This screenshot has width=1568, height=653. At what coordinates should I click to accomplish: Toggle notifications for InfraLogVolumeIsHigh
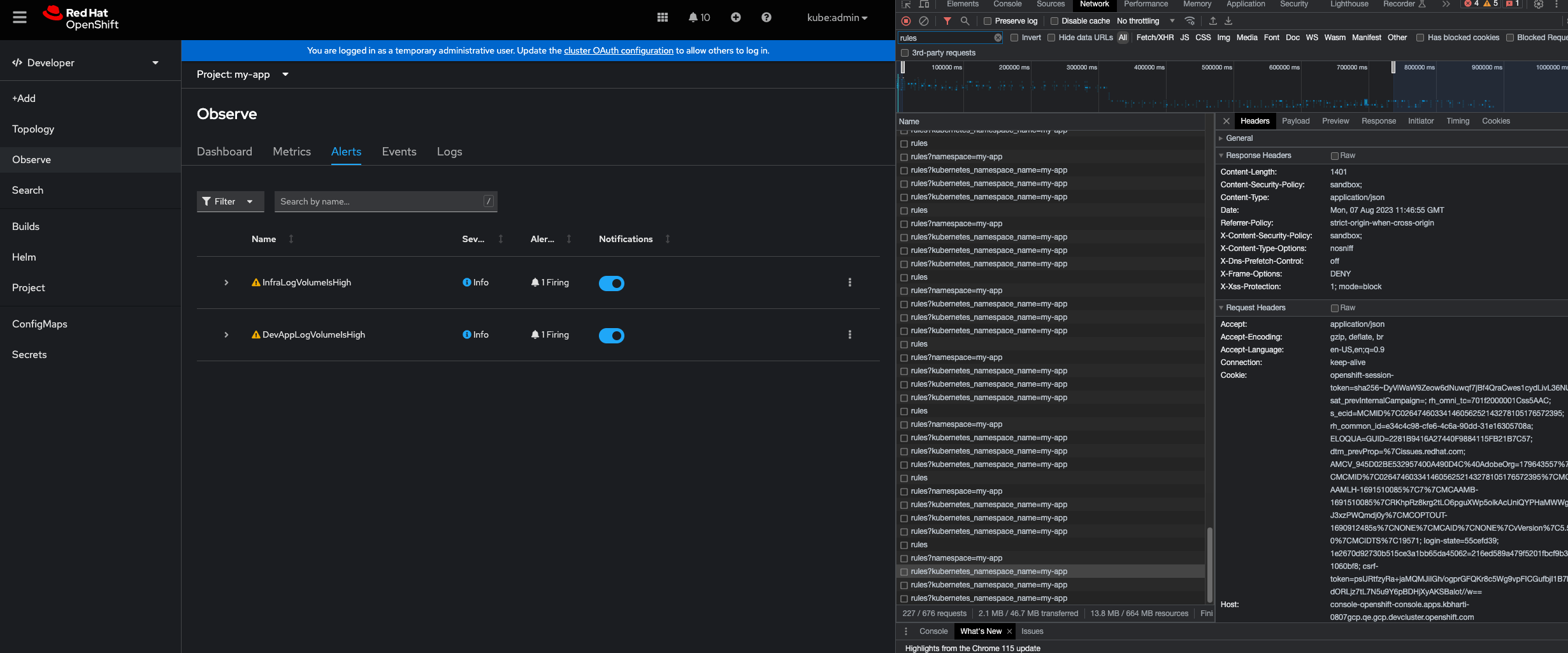point(611,283)
